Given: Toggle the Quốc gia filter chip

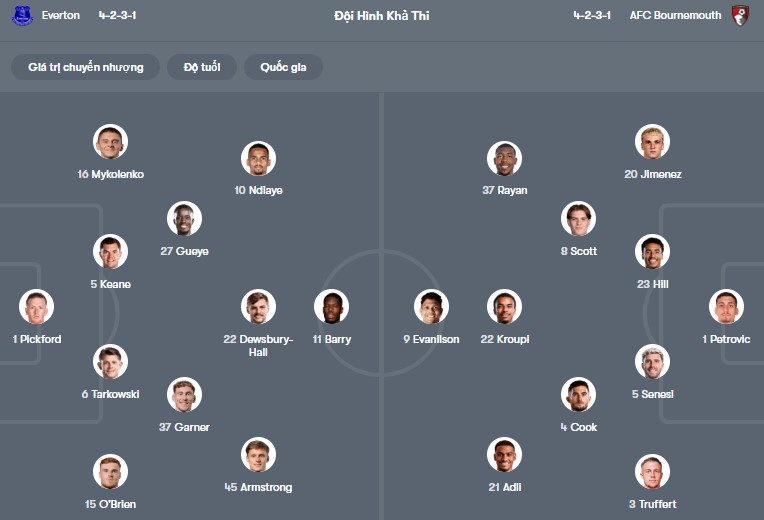Looking at the screenshot, I should click(x=283, y=67).
